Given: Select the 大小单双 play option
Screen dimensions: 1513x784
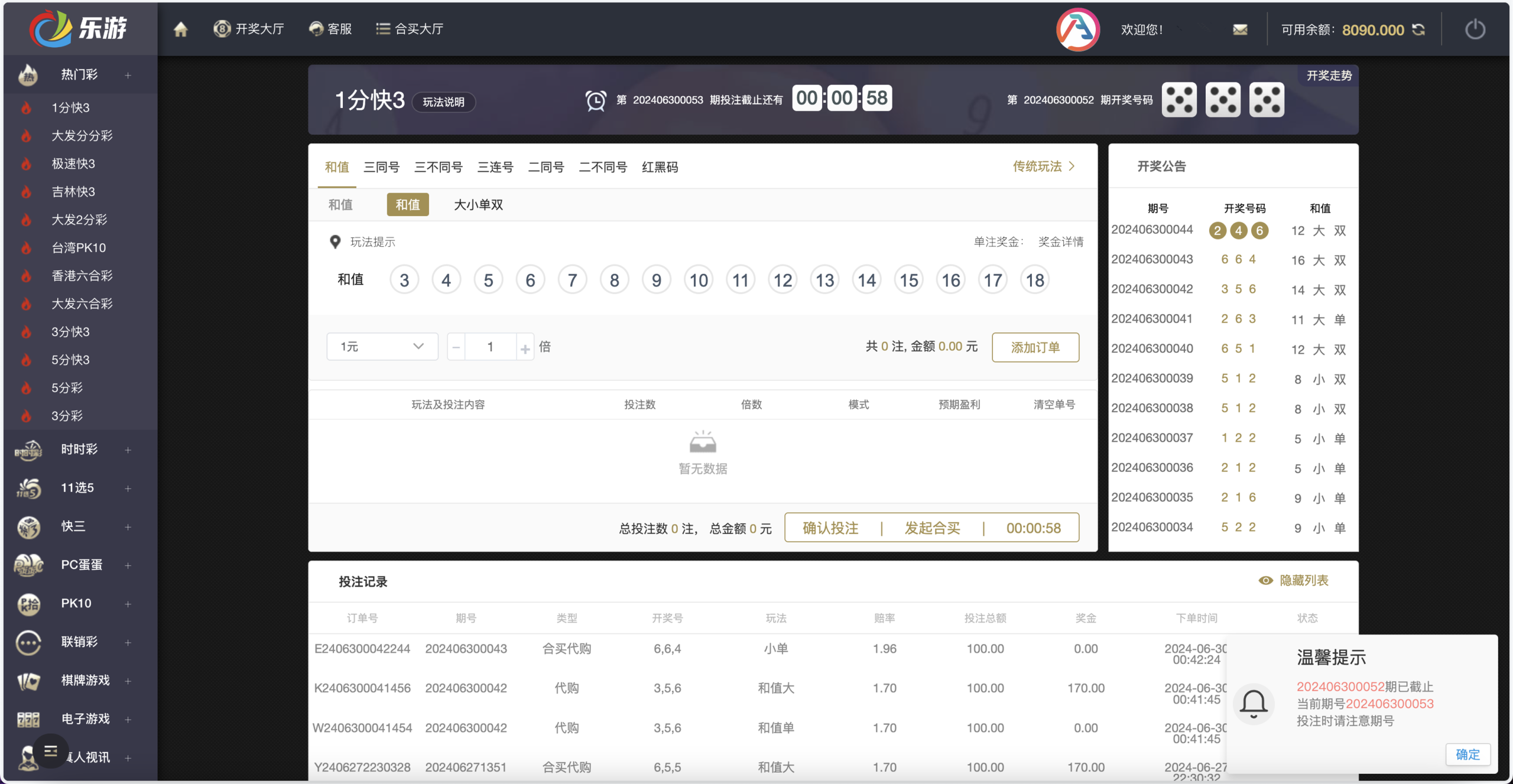Looking at the screenshot, I should tap(478, 204).
